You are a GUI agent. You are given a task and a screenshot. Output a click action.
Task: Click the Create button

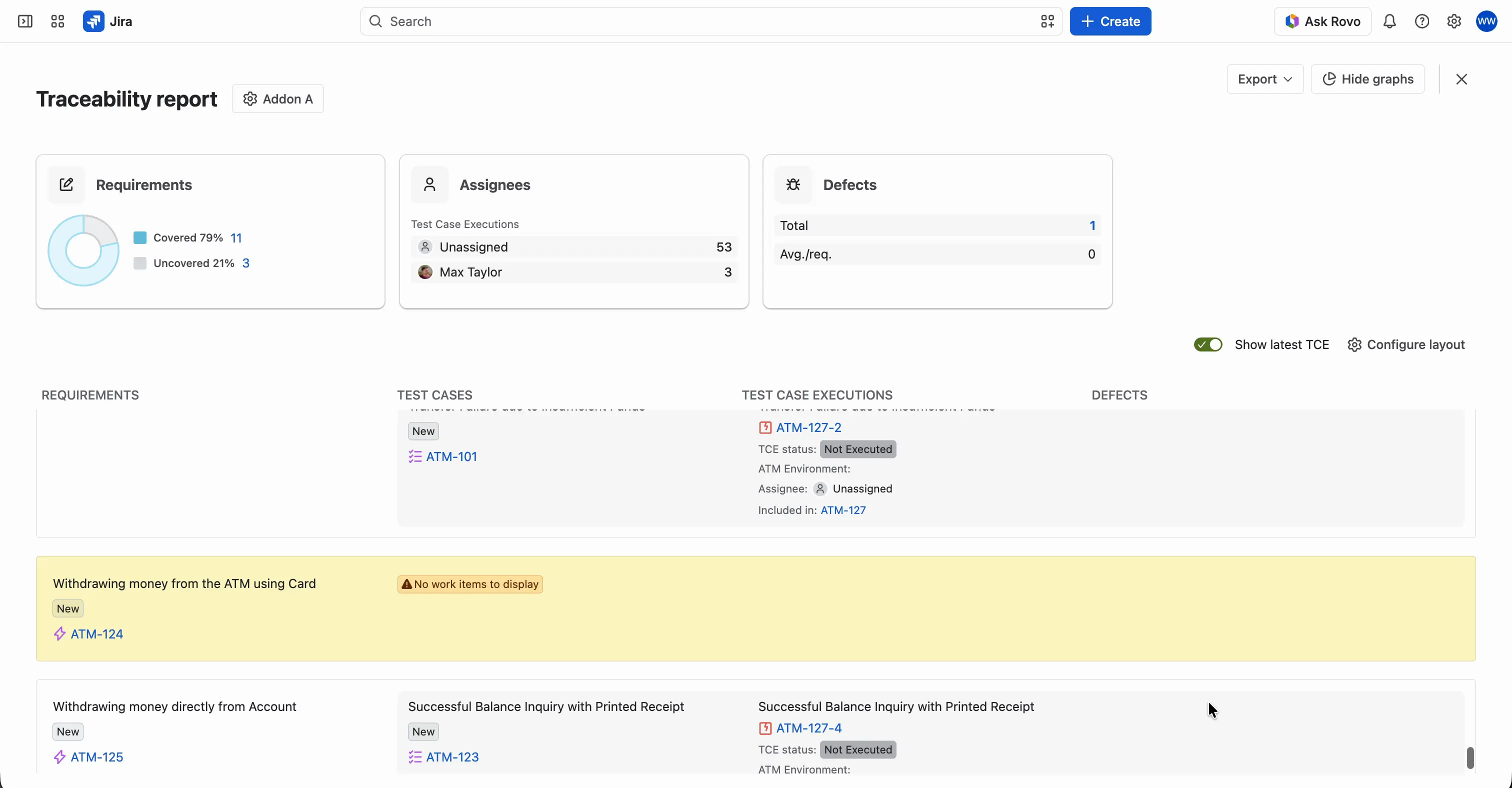[x=1110, y=21]
